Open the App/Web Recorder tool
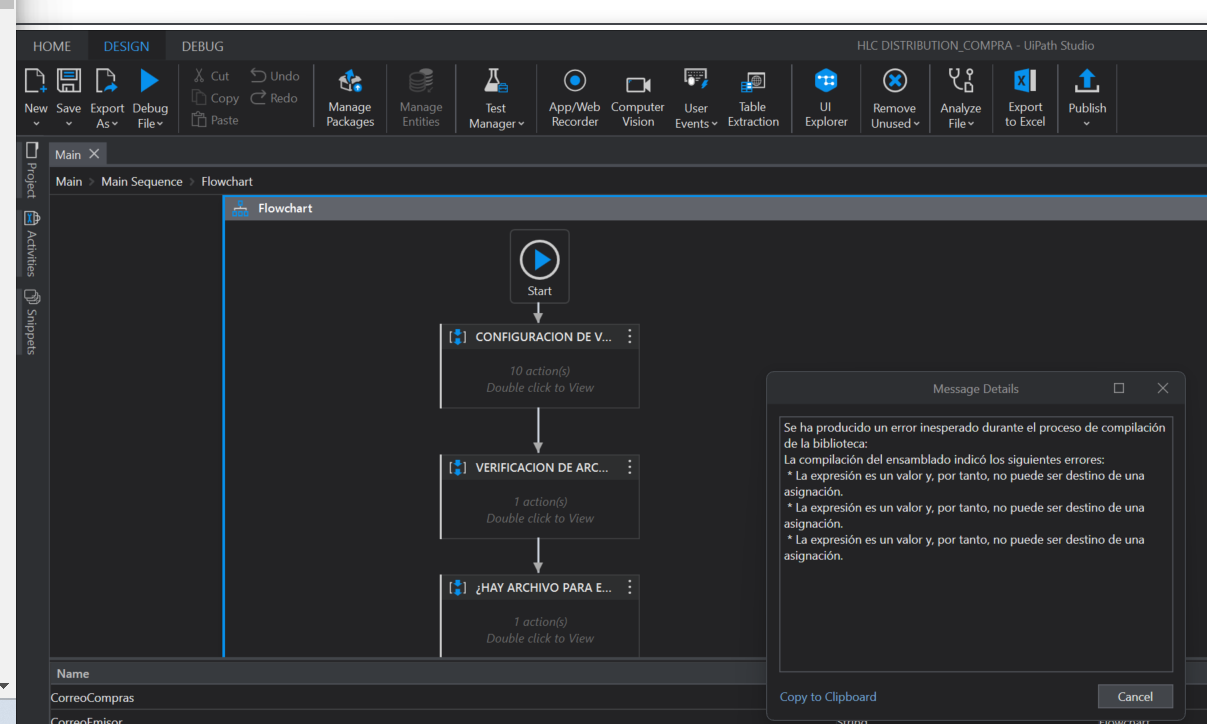 (x=574, y=98)
